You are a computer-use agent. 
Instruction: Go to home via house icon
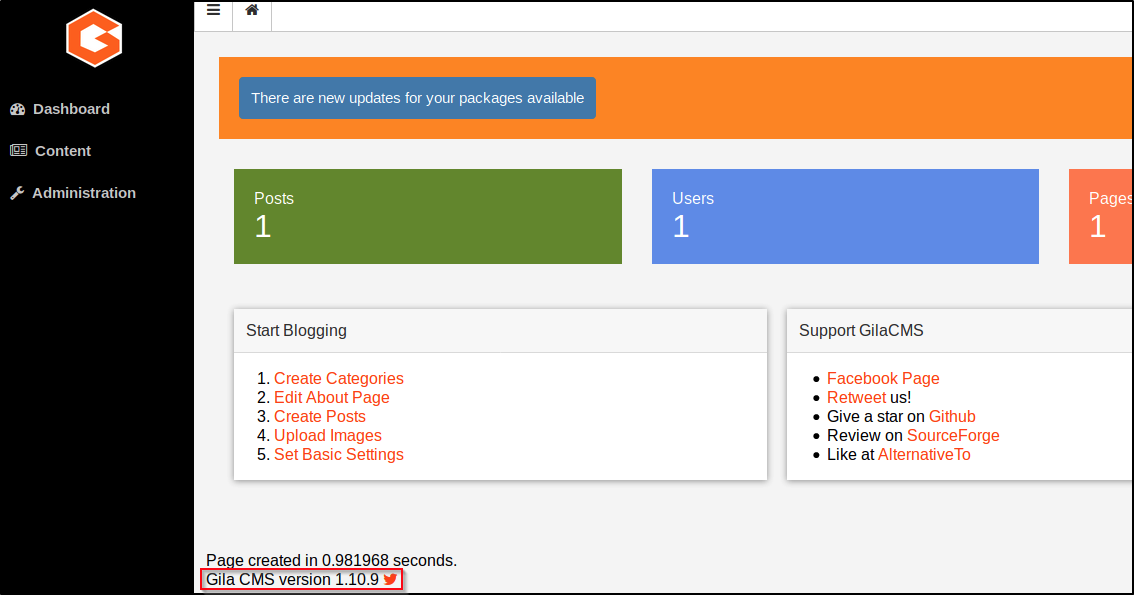click(x=252, y=10)
